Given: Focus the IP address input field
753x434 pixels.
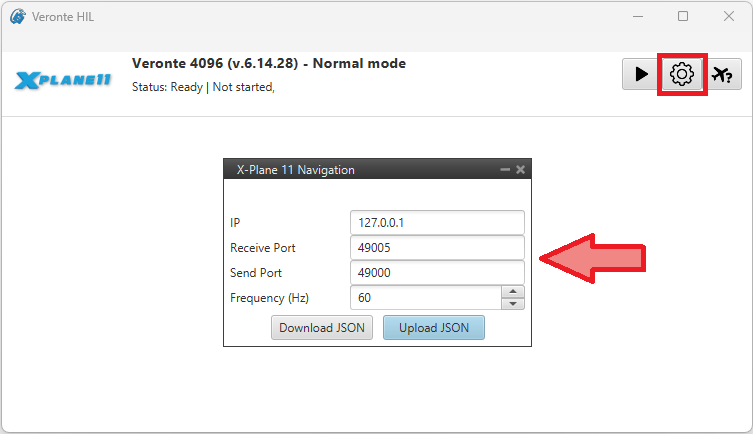Looking at the screenshot, I should (437, 222).
